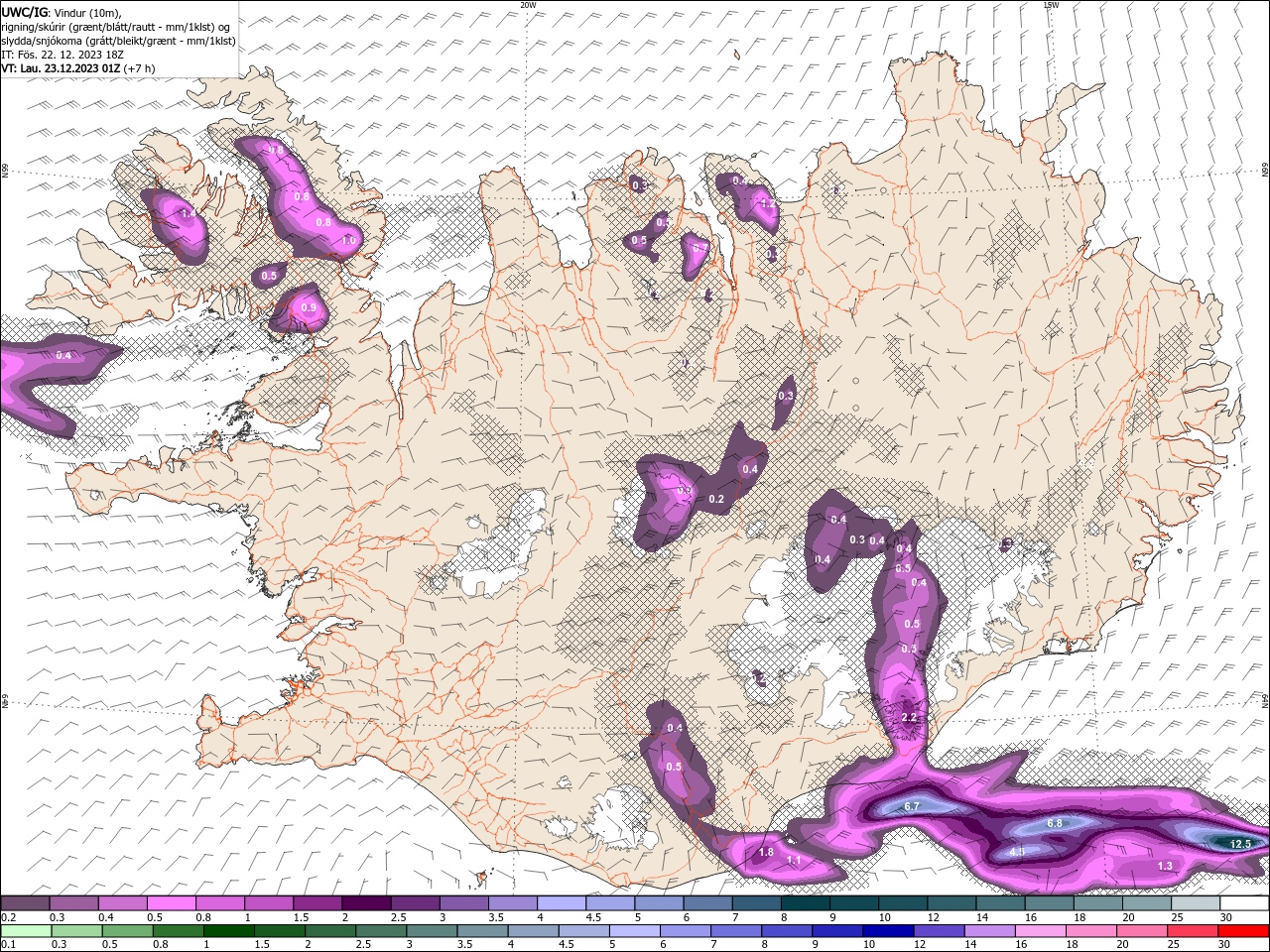
Task: Click the '20W' longitude label
Action: [528, 5]
